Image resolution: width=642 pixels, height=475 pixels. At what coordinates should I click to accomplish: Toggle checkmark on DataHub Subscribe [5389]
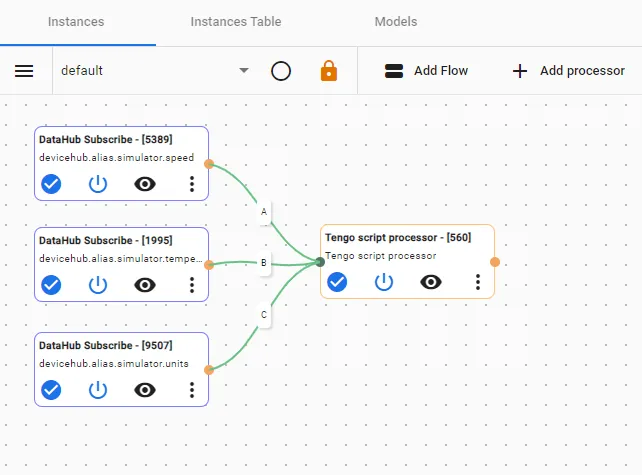click(x=51, y=184)
